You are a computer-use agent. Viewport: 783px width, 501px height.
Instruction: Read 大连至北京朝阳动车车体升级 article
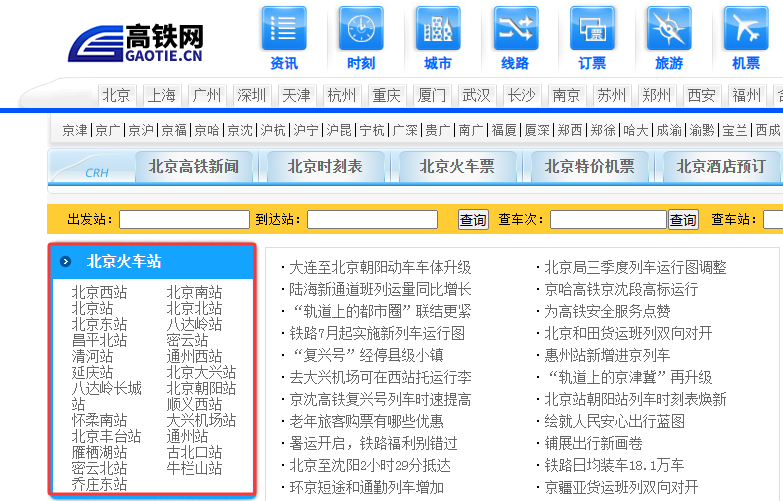380,267
